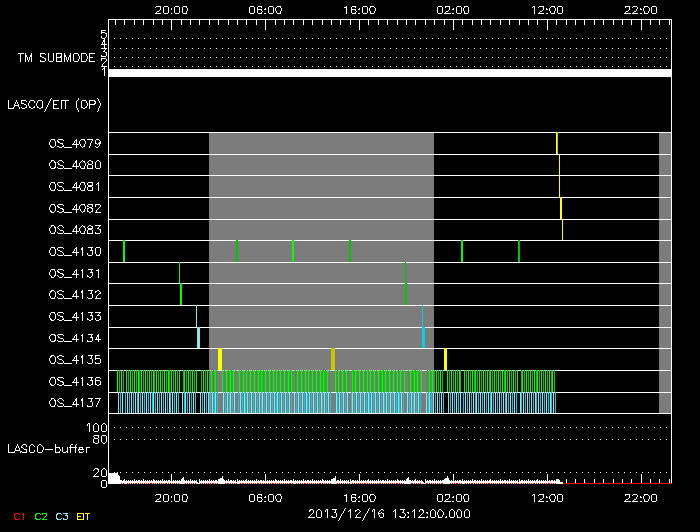The image size is (700, 532).
Task: Select the OS_4130 row label
Action: click(75, 252)
